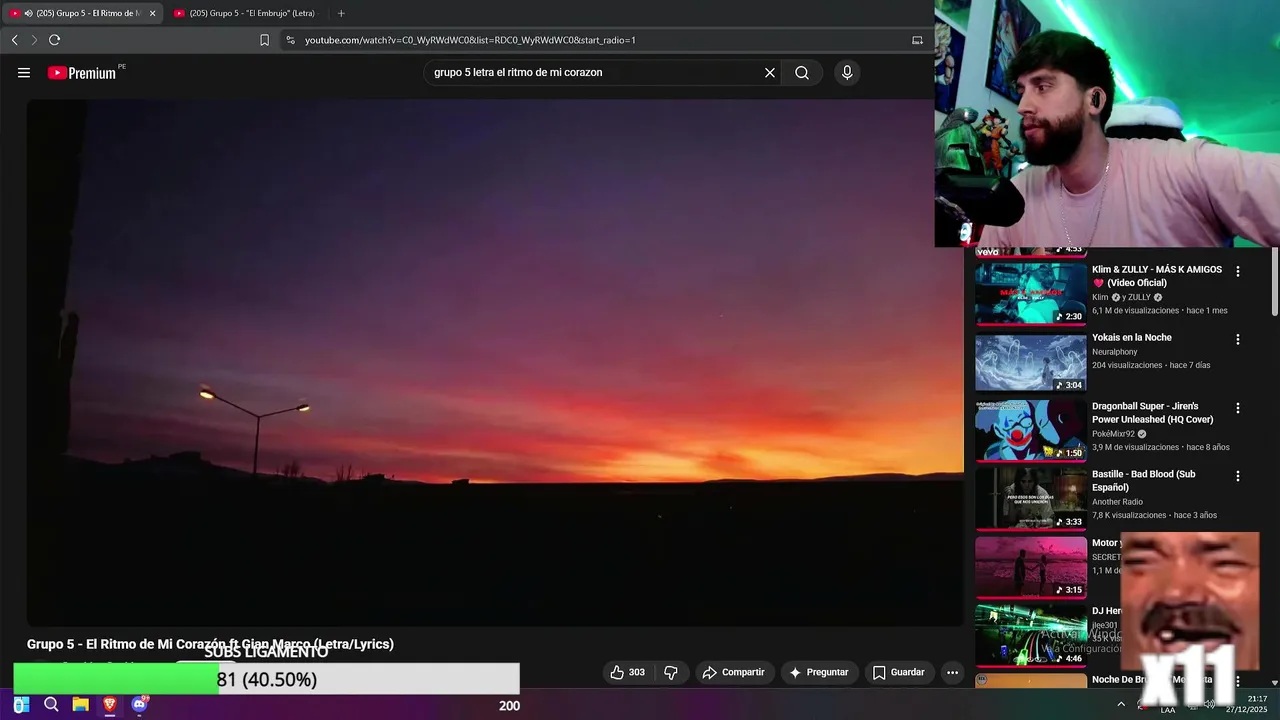Open a new browser tab with plus
Viewport: 1280px width, 720px height.
point(341,13)
